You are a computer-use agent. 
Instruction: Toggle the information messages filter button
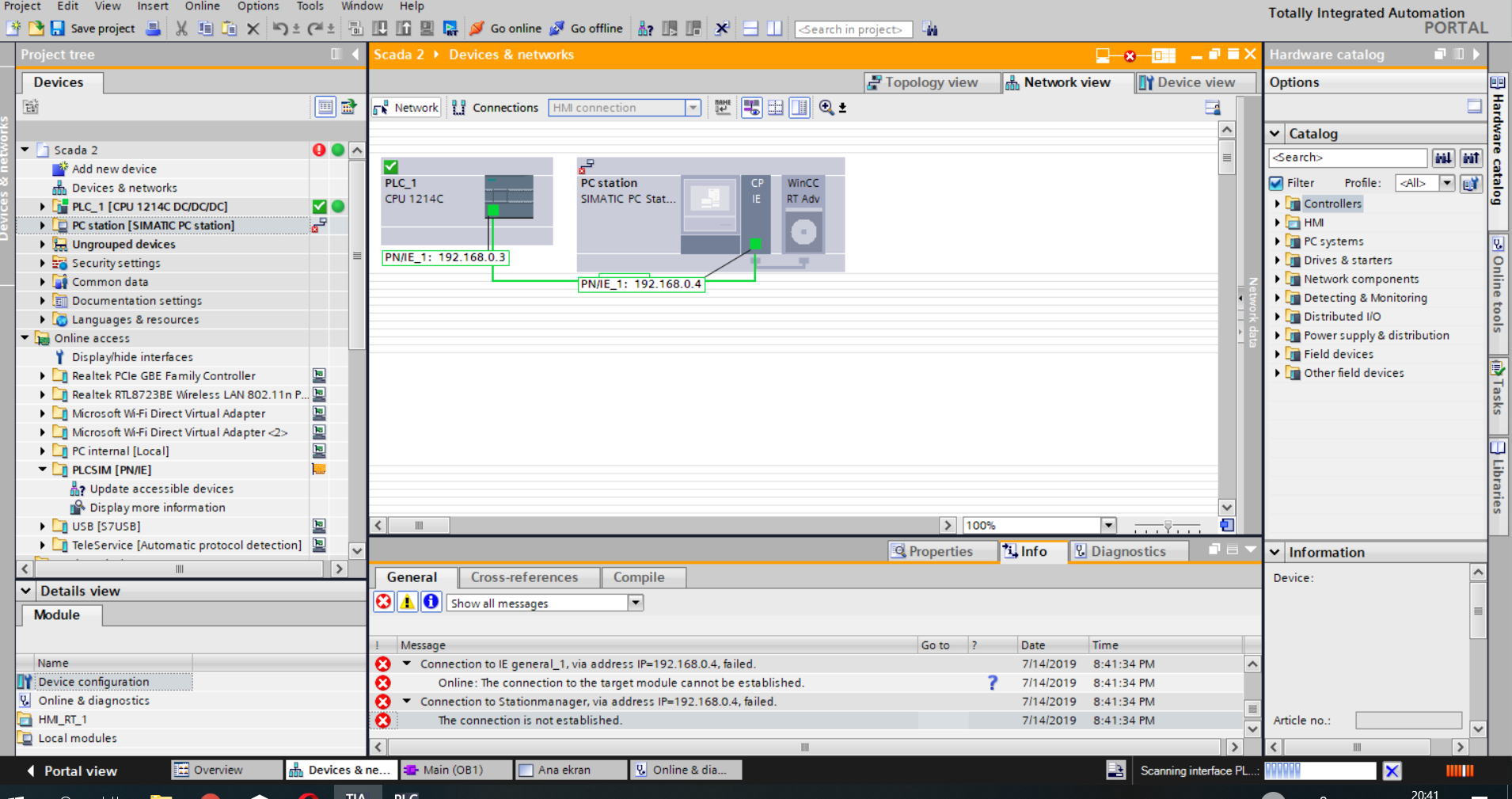click(431, 602)
